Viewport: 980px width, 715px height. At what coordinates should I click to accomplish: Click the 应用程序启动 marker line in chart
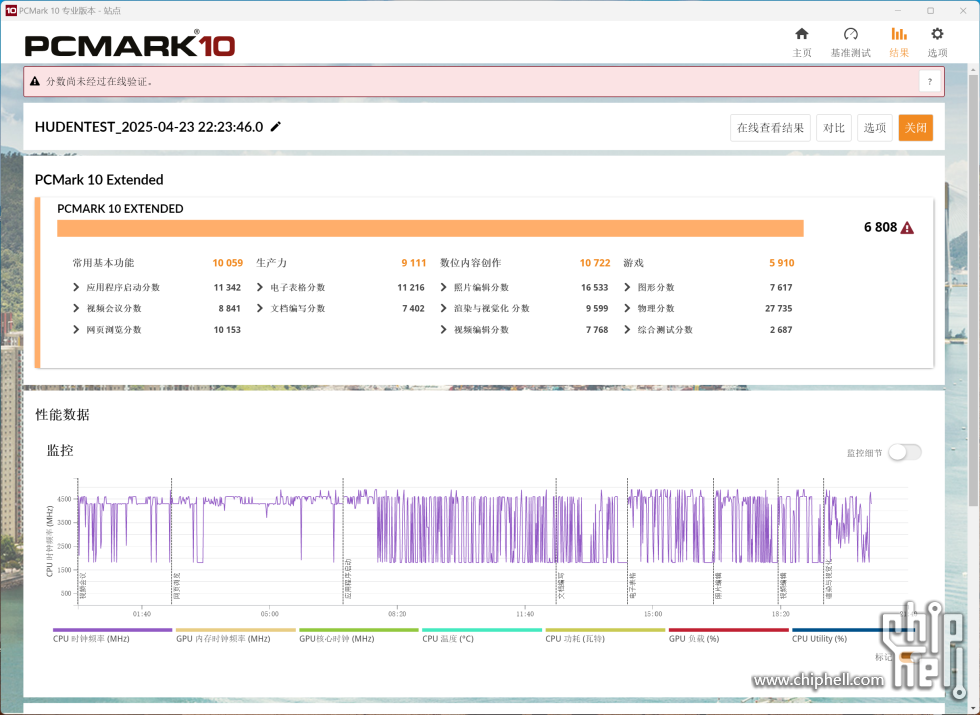tap(343, 541)
